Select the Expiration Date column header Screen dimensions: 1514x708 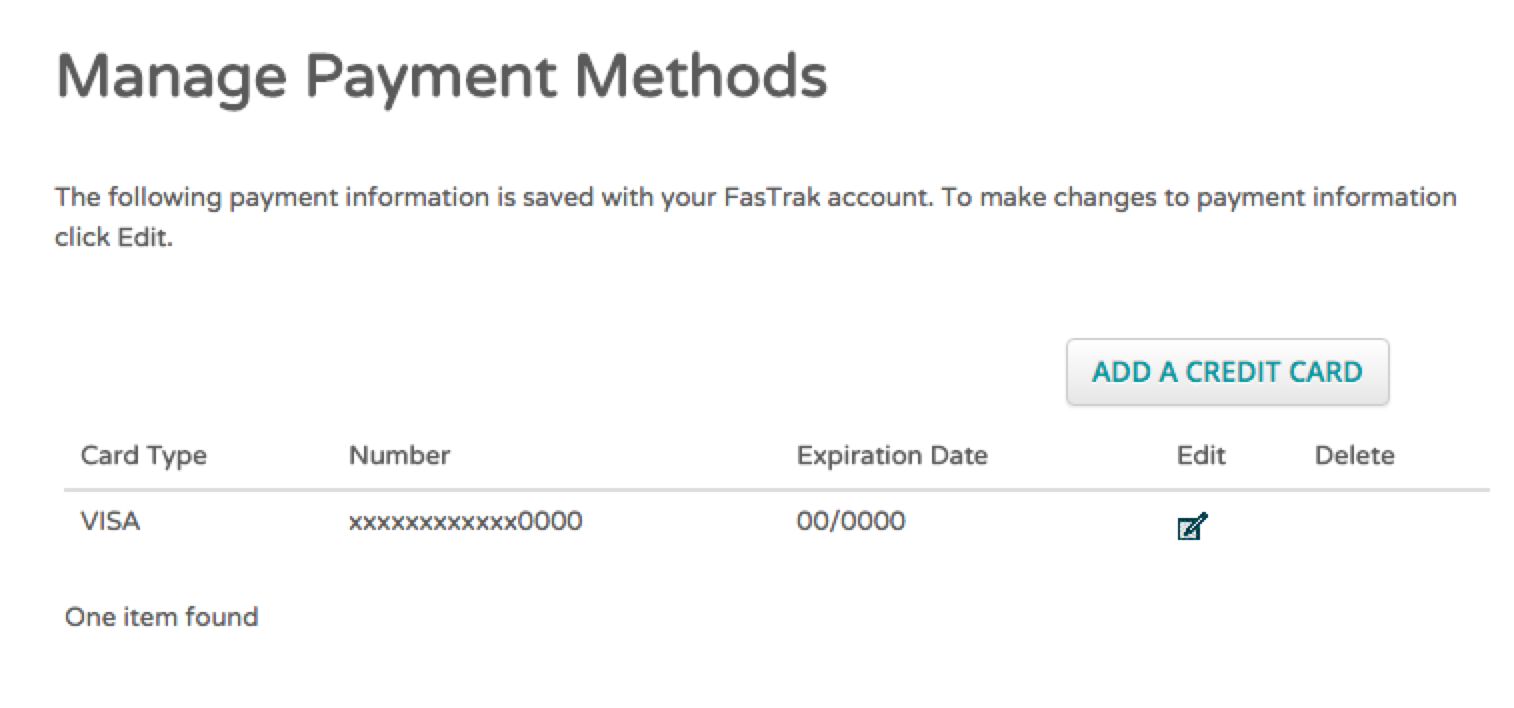(x=892, y=456)
